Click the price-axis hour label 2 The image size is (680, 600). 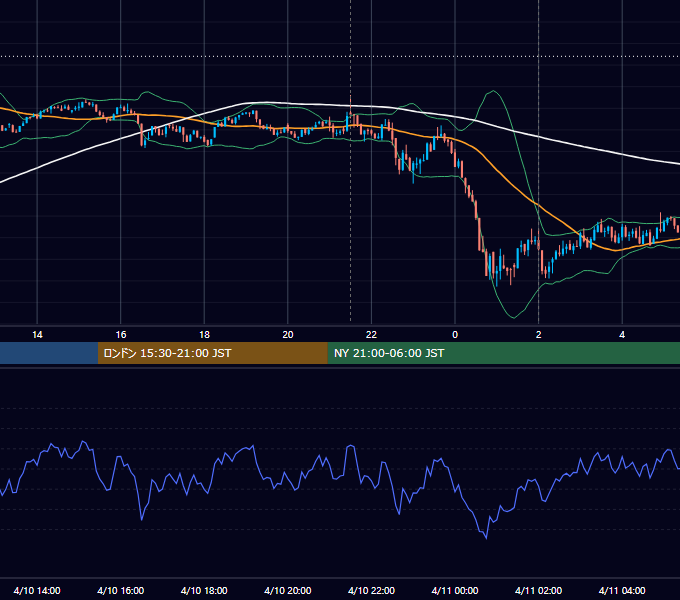(x=539, y=335)
